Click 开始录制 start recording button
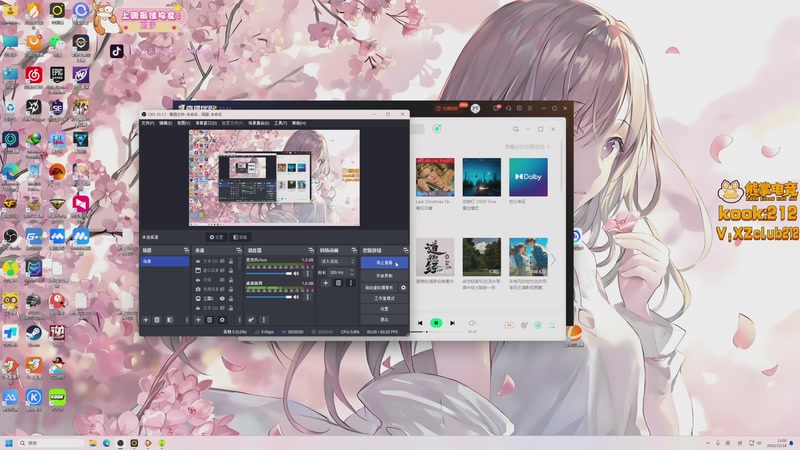This screenshot has width=800, height=450. tap(384, 276)
